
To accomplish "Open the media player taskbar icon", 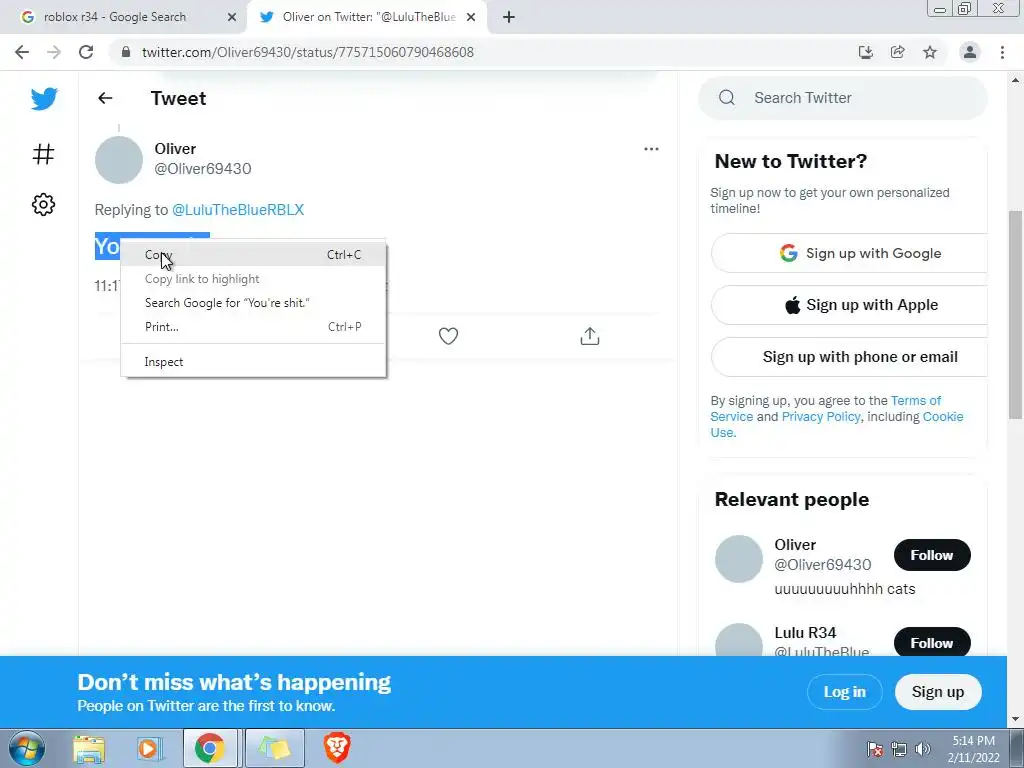I will pos(150,749).
